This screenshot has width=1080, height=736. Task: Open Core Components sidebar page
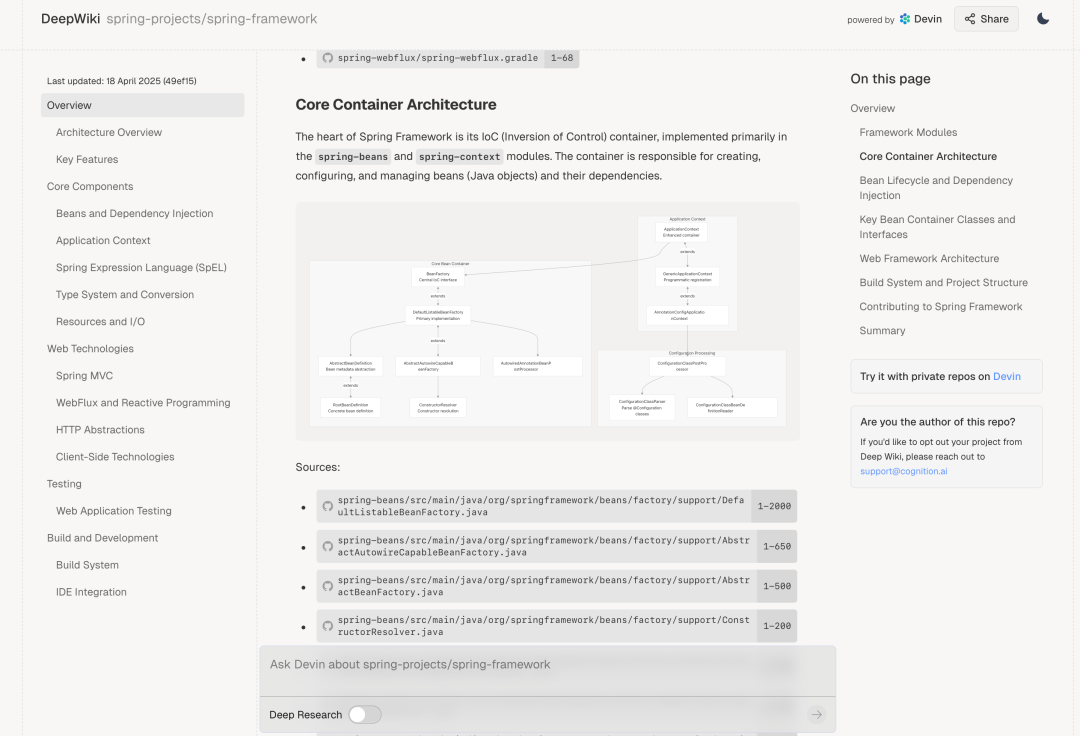click(x=90, y=186)
